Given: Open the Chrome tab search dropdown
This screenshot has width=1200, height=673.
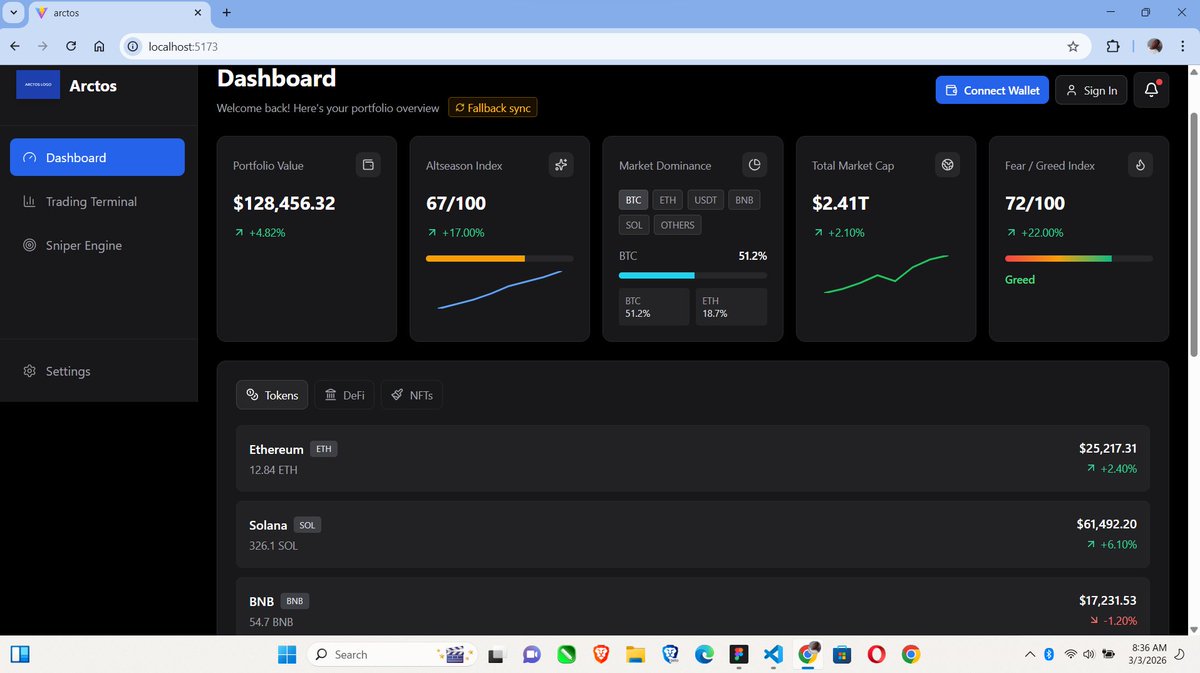Looking at the screenshot, I should [x=14, y=13].
